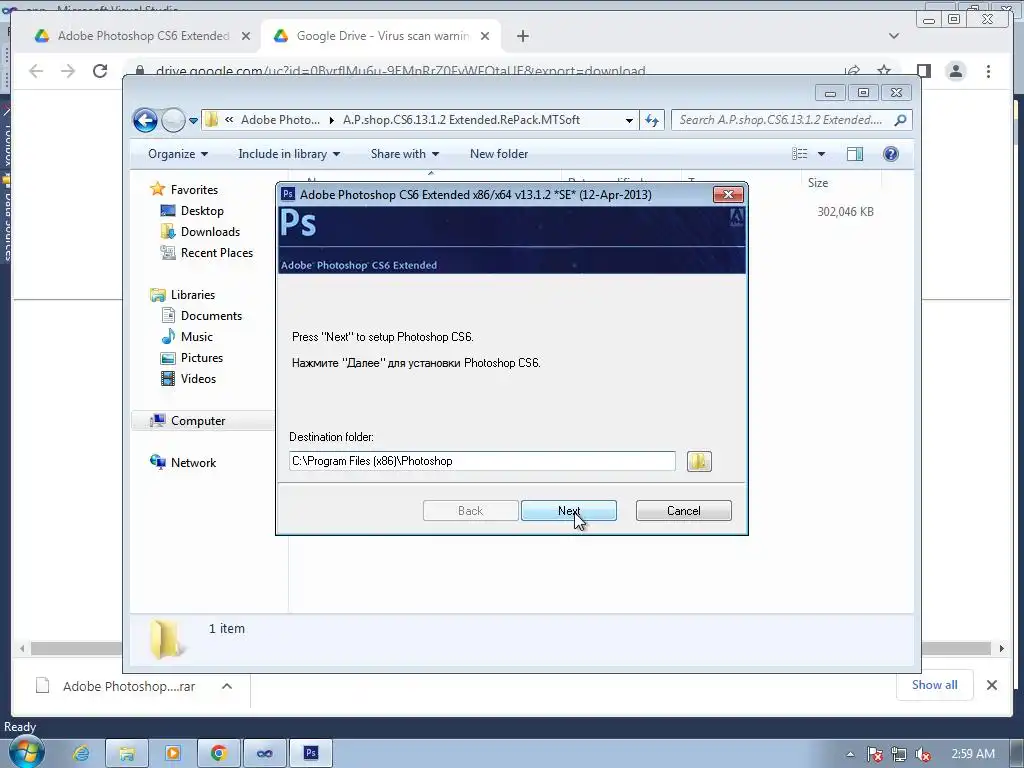Toggle Chrome side panel icon
The image size is (1024, 768).
click(923, 71)
